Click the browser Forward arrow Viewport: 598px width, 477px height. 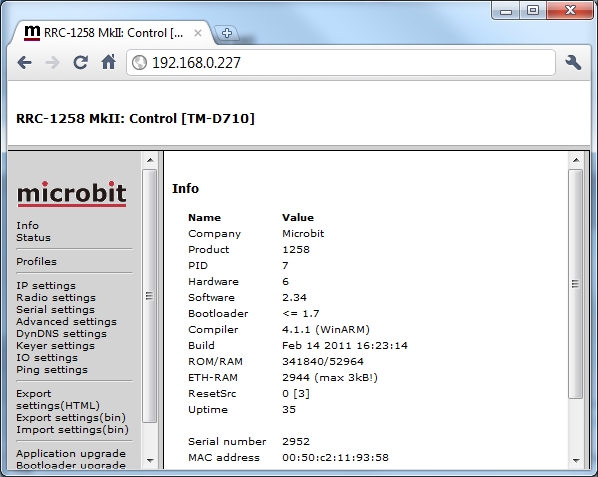coord(52,63)
